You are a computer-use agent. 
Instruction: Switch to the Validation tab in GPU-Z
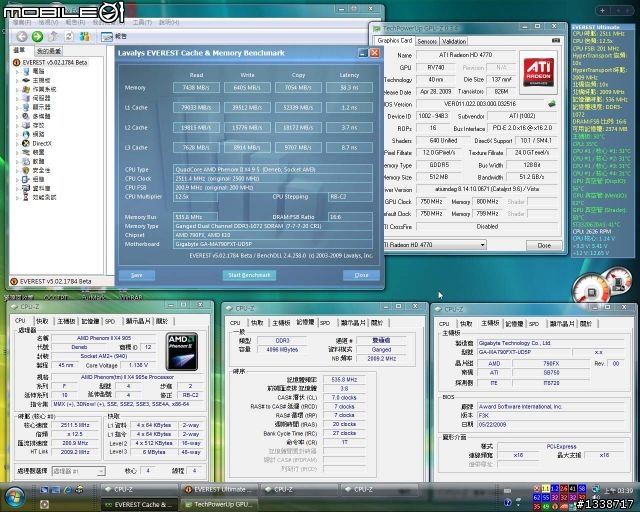coord(454,41)
